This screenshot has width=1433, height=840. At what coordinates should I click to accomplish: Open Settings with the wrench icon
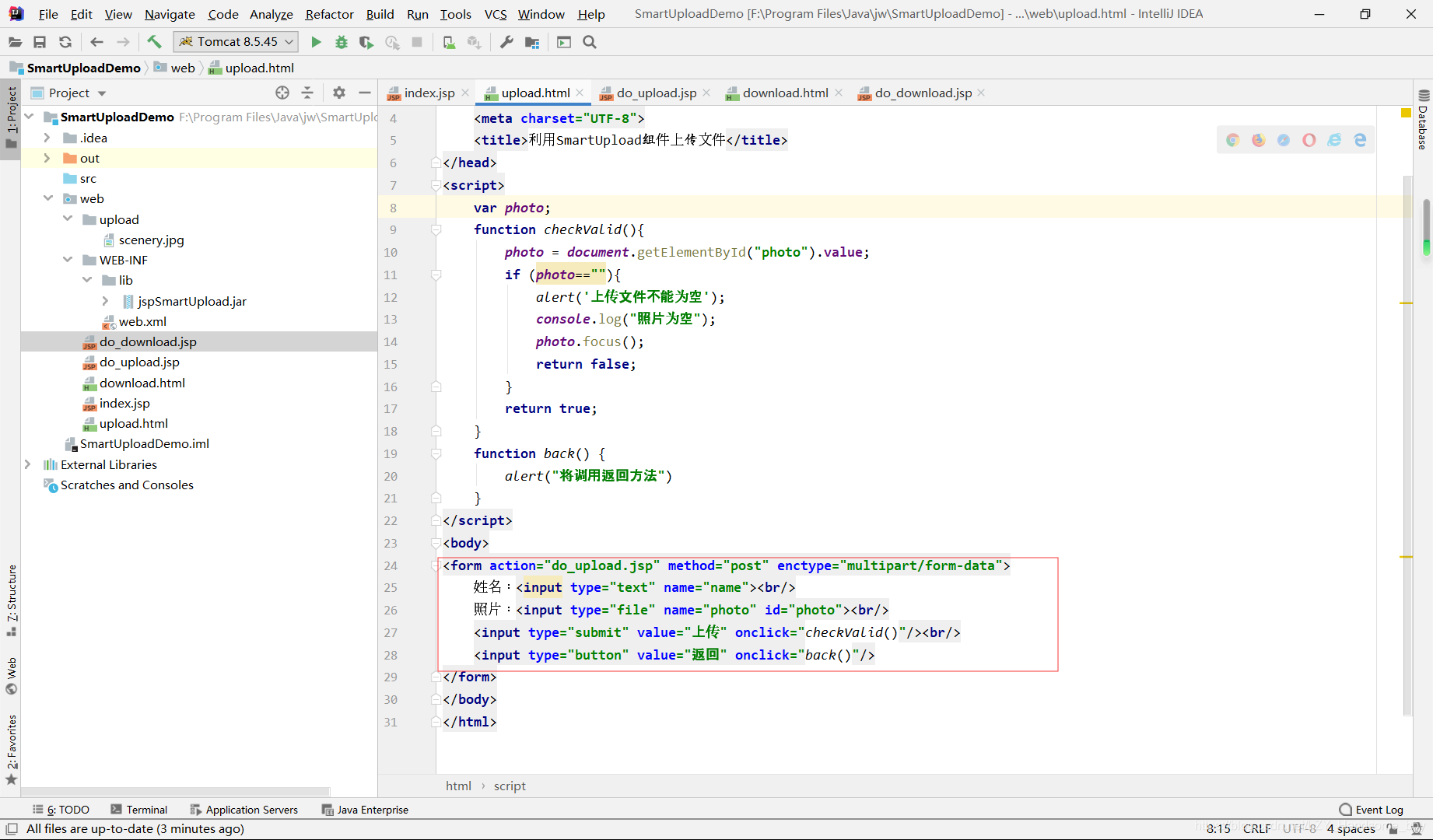(506, 42)
